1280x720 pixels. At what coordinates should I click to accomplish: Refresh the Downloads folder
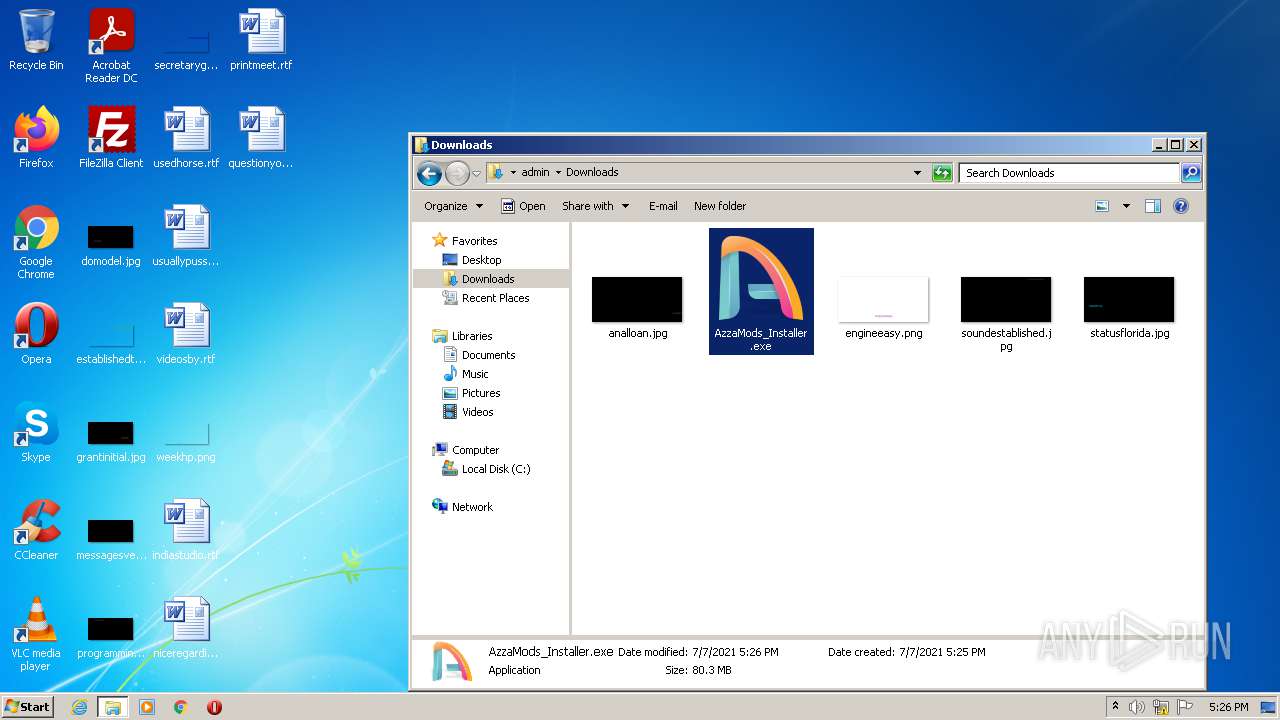pyautogui.click(x=942, y=173)
